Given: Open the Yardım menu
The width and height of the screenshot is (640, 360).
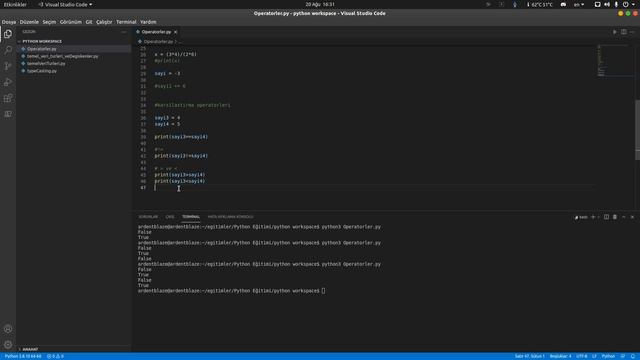Looking at the screenshot, I should tap(148, 22).
